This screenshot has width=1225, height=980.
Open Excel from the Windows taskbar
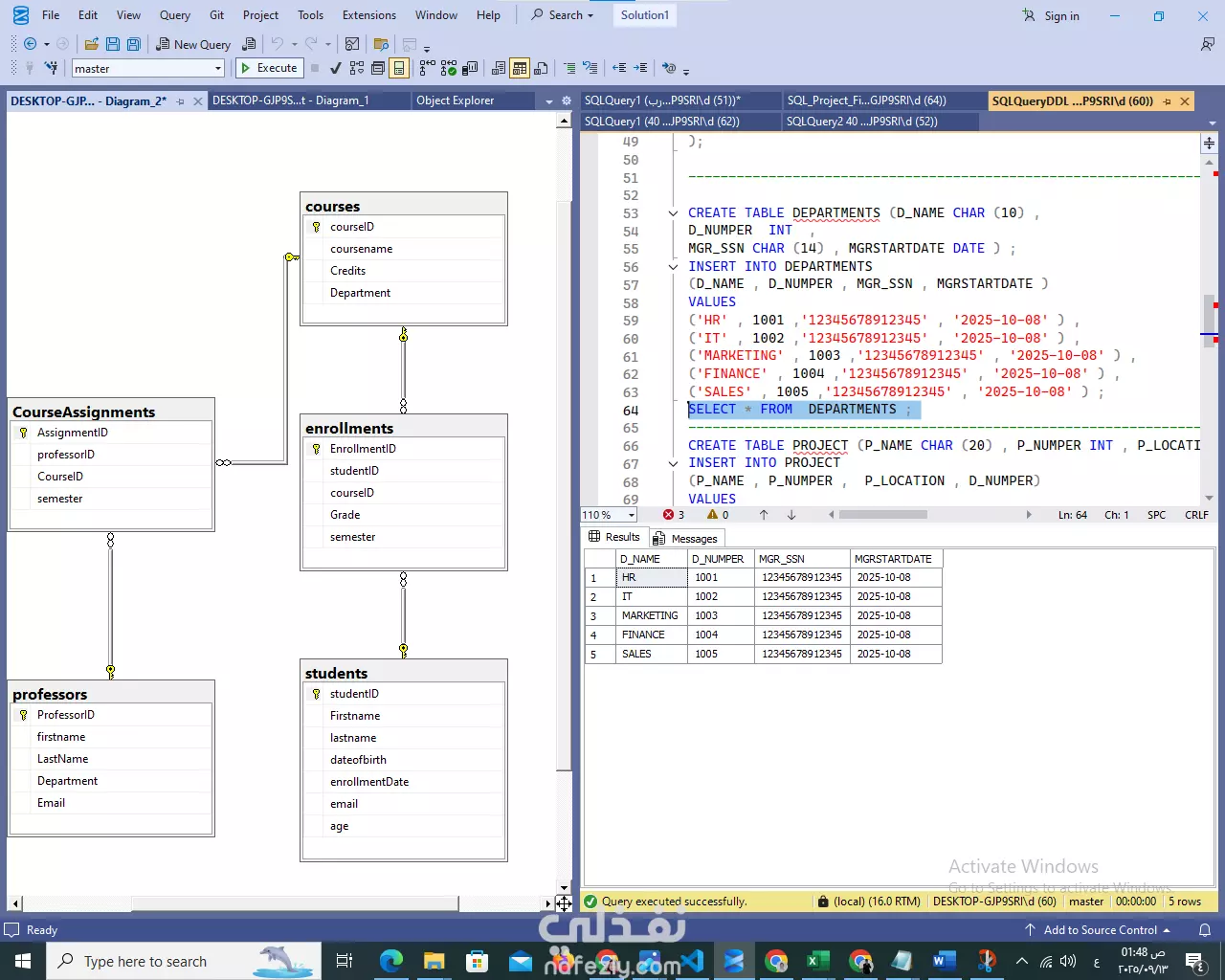click(818, 961)
